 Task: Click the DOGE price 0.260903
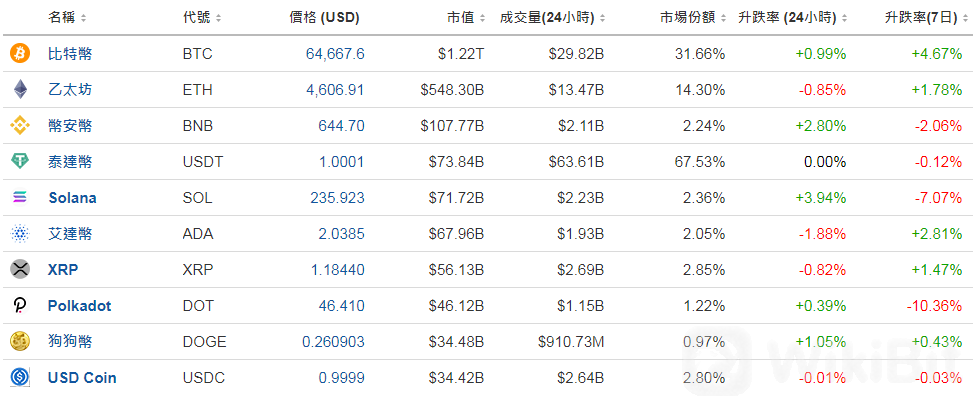pos(333,342)
